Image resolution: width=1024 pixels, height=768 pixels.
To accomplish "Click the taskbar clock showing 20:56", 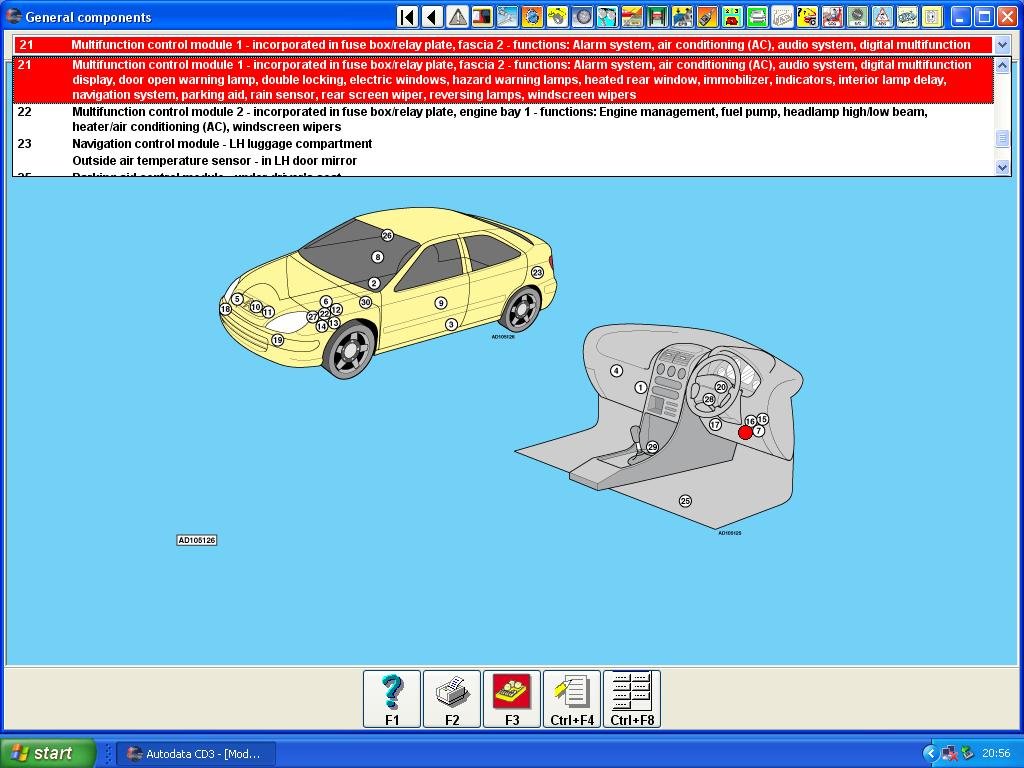I will click(996, 754).
